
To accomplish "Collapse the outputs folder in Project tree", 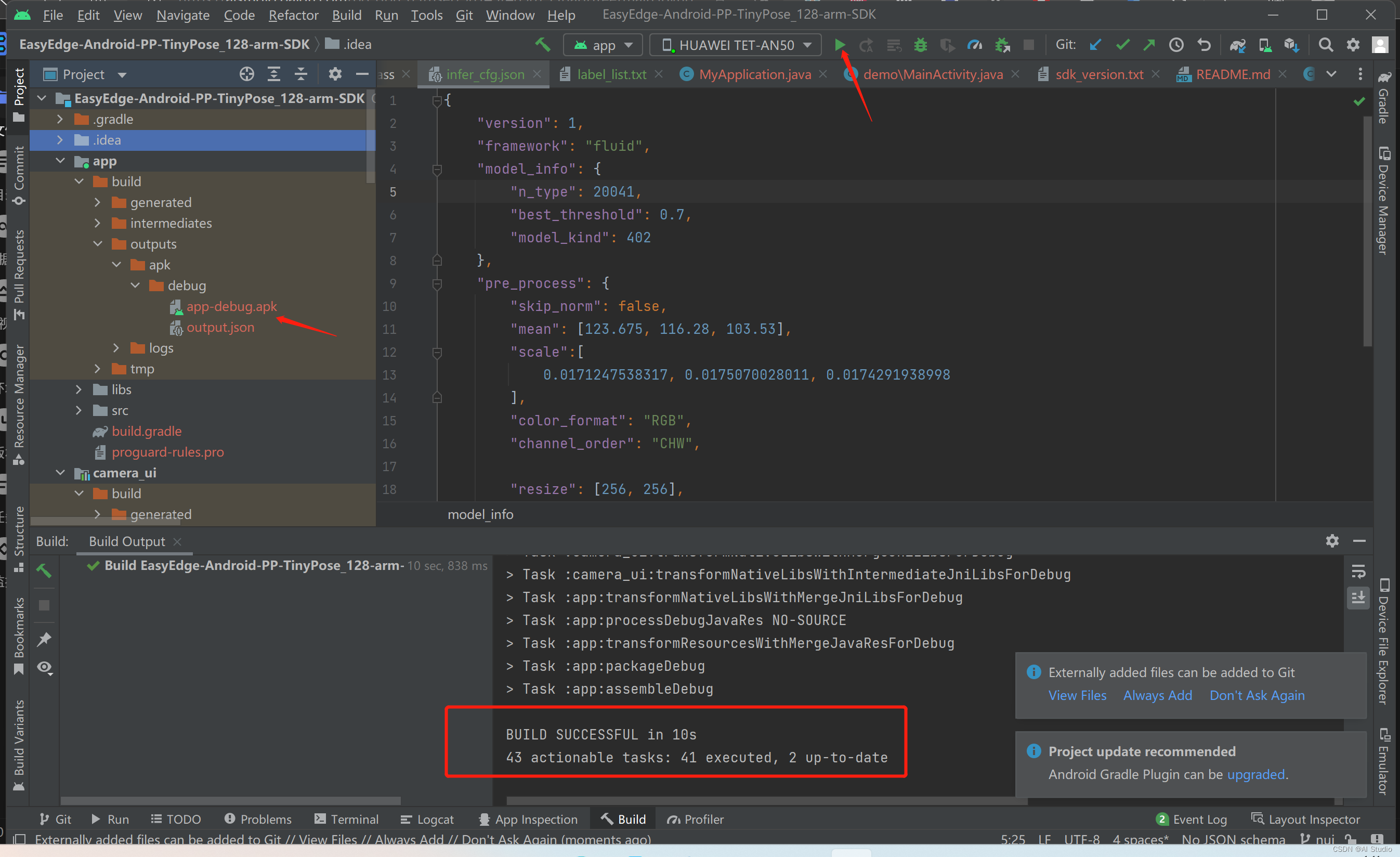I will click(x=98, y=244).
